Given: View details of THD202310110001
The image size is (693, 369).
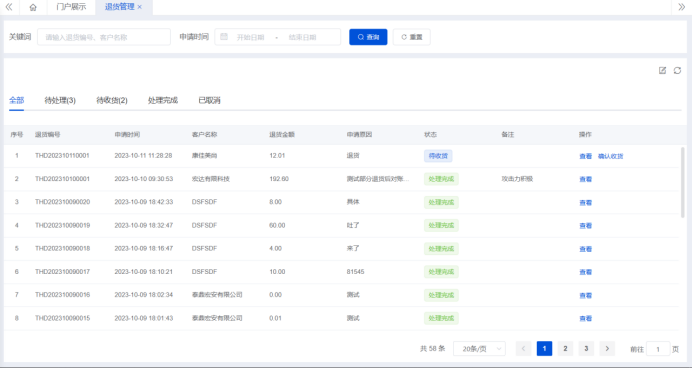Looking at the screenshot, I should tap(585, 156).
